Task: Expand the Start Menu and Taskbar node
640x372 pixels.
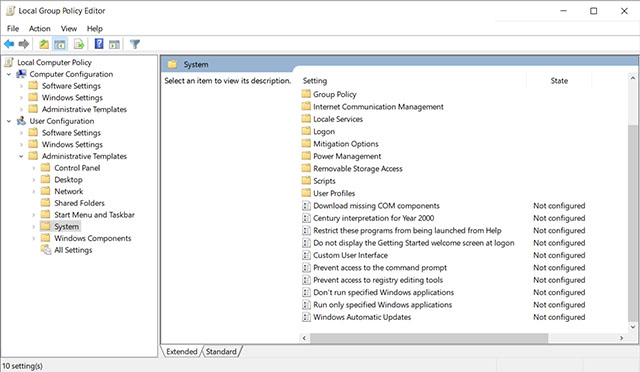Action: (x=33, y=215)
